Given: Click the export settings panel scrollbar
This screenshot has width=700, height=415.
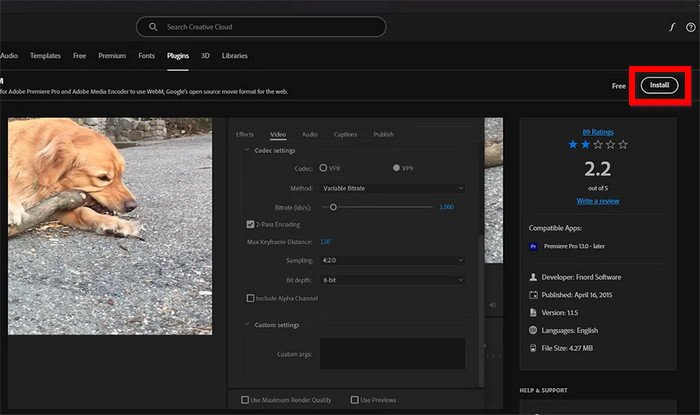Looking at the screenshot, I should 481,310.
